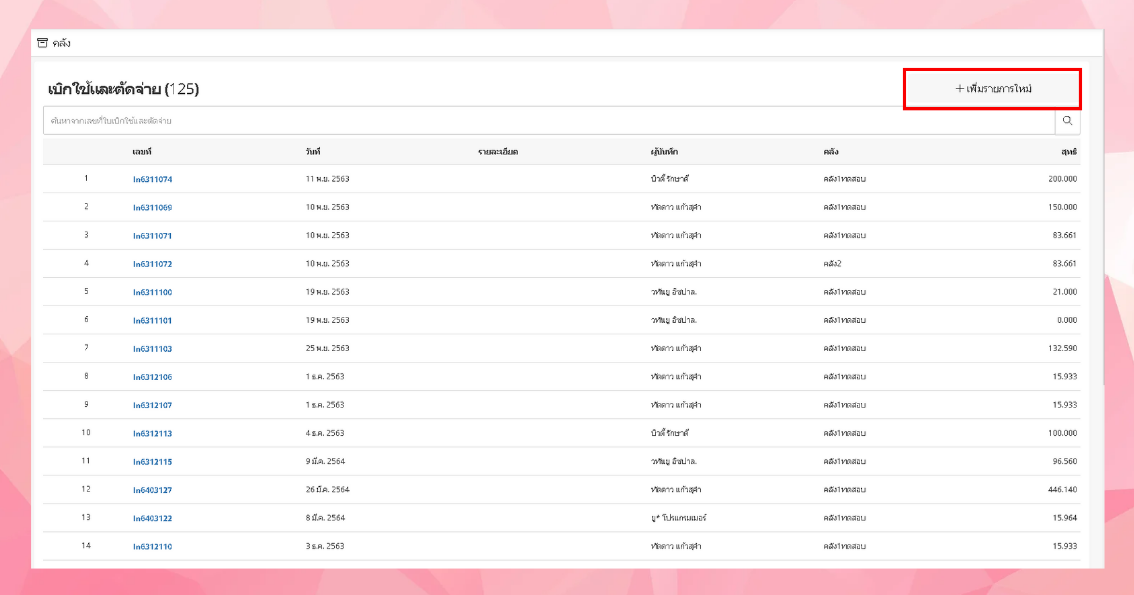The width and height of the screenshot is (1134, 595).
Task: Open record In6312110
Action: pos(152,547)
